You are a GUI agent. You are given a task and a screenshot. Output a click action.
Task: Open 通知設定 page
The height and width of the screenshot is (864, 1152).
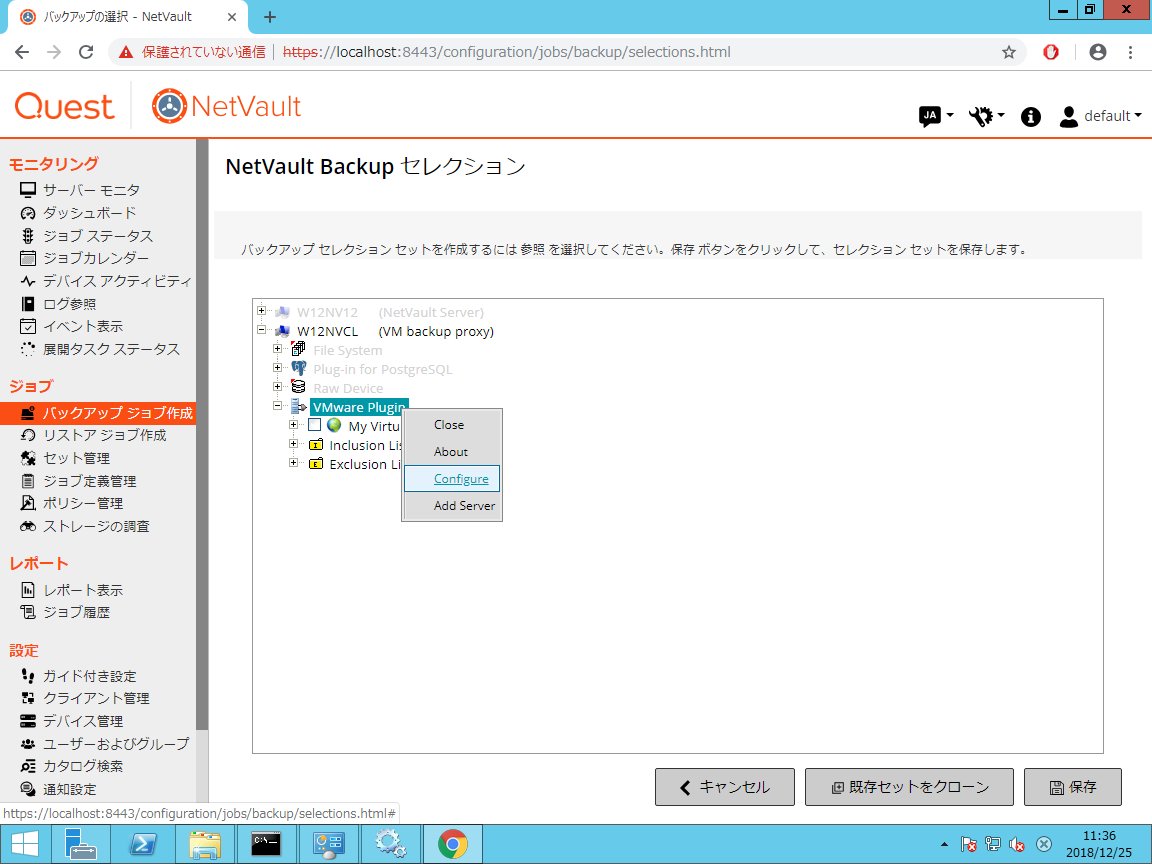(69, 789)
